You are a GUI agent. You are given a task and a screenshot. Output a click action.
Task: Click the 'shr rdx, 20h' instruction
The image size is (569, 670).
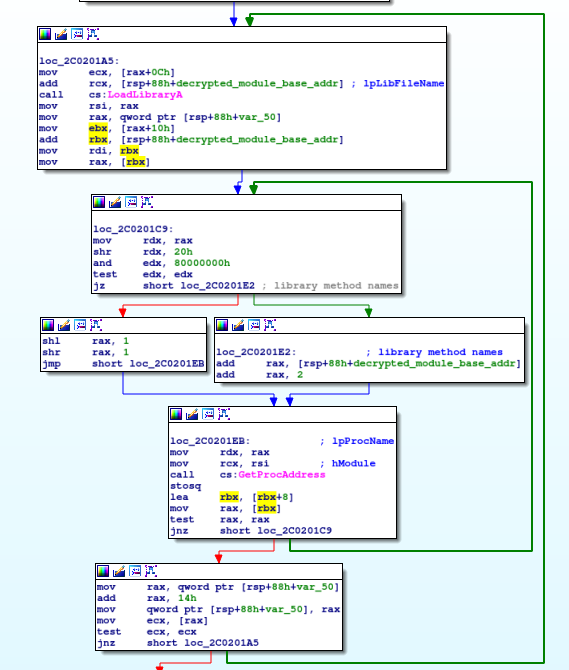pos(143,252)
